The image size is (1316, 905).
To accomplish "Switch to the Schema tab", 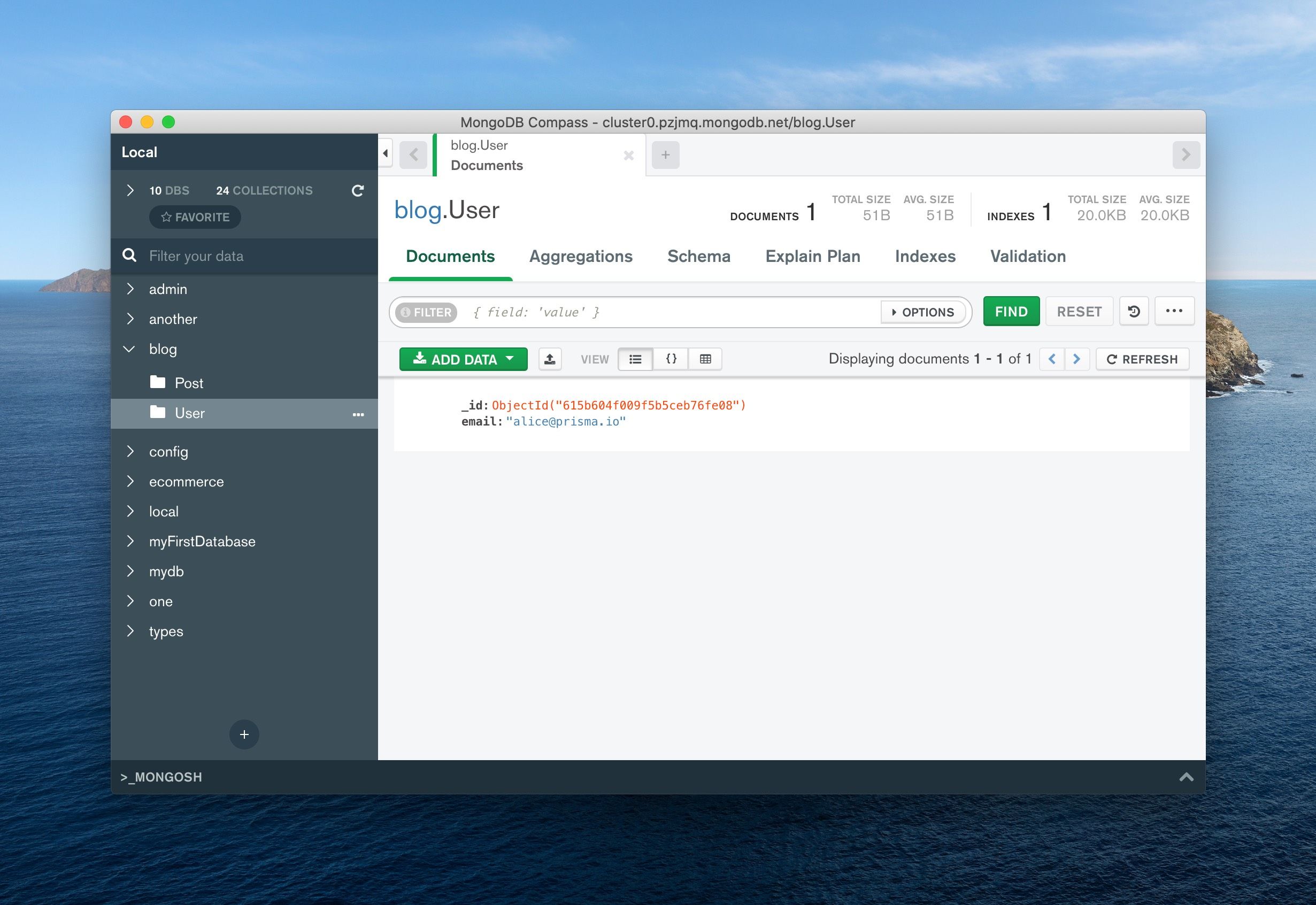I will click(699, 256).
